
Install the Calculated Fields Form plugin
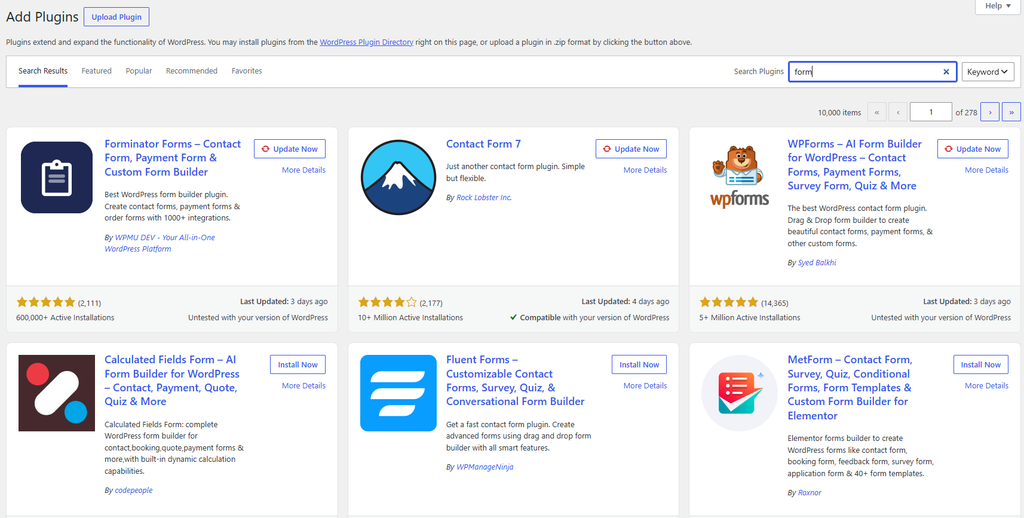298,364
